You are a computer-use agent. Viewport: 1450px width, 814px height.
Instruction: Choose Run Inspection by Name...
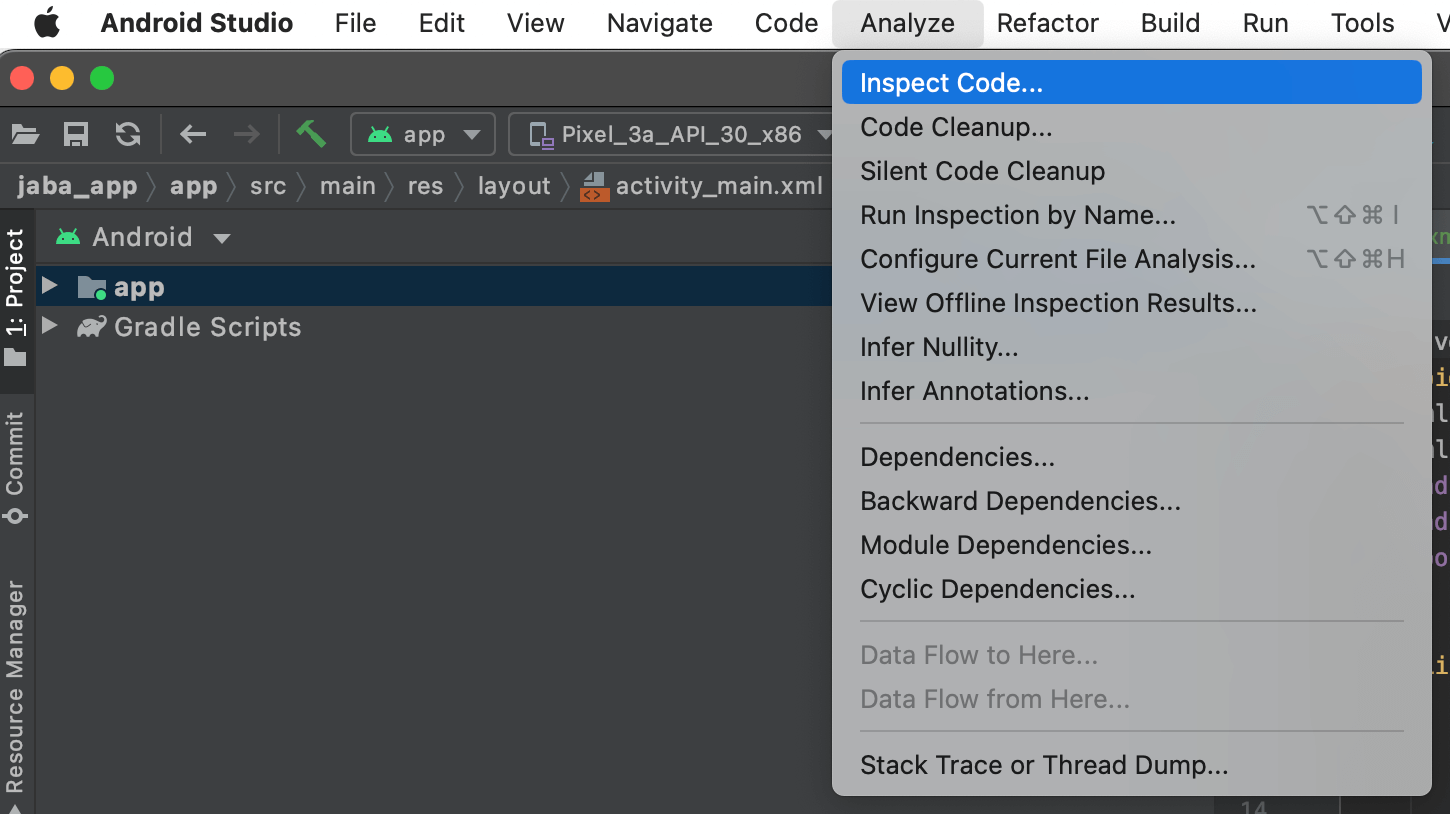click(1132, 215)
